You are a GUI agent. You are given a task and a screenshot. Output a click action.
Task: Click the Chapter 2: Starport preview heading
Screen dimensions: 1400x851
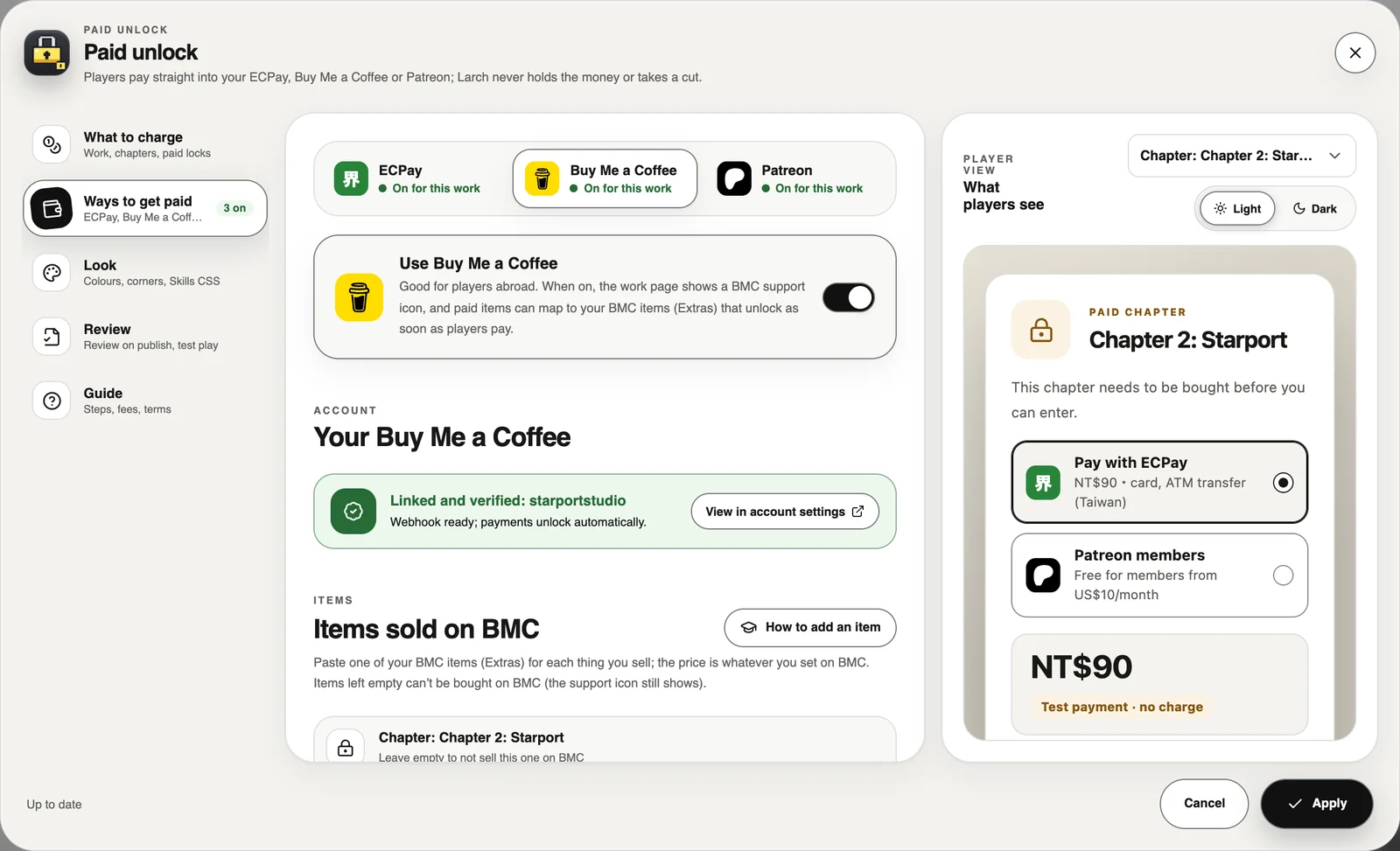tap(1187, 340)
